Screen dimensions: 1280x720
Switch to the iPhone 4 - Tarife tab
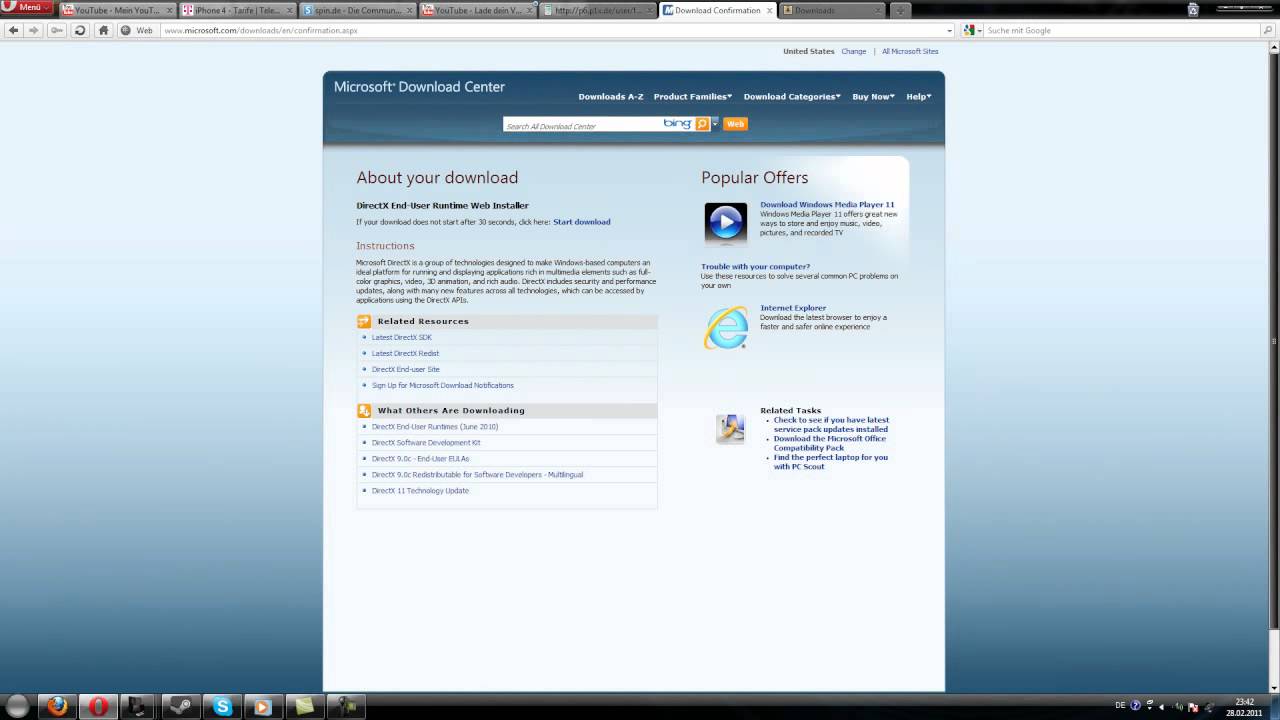point(238,10)
